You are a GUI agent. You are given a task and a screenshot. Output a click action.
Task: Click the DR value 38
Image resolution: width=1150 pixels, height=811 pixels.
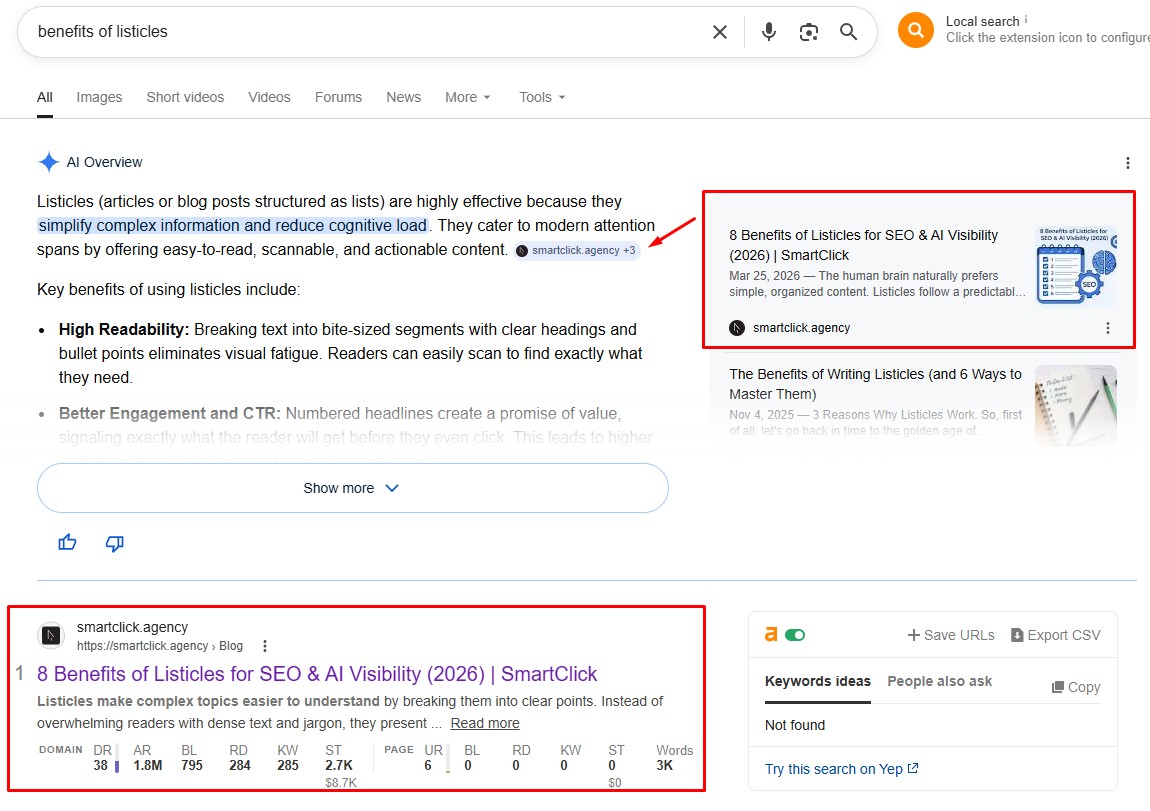pyautogui.click(x=100, y=766)
